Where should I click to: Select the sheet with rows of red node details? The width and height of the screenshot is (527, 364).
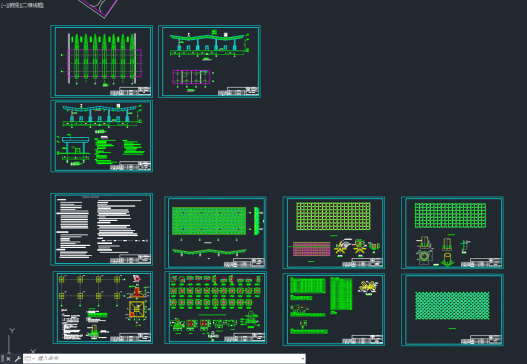(215, 308)
